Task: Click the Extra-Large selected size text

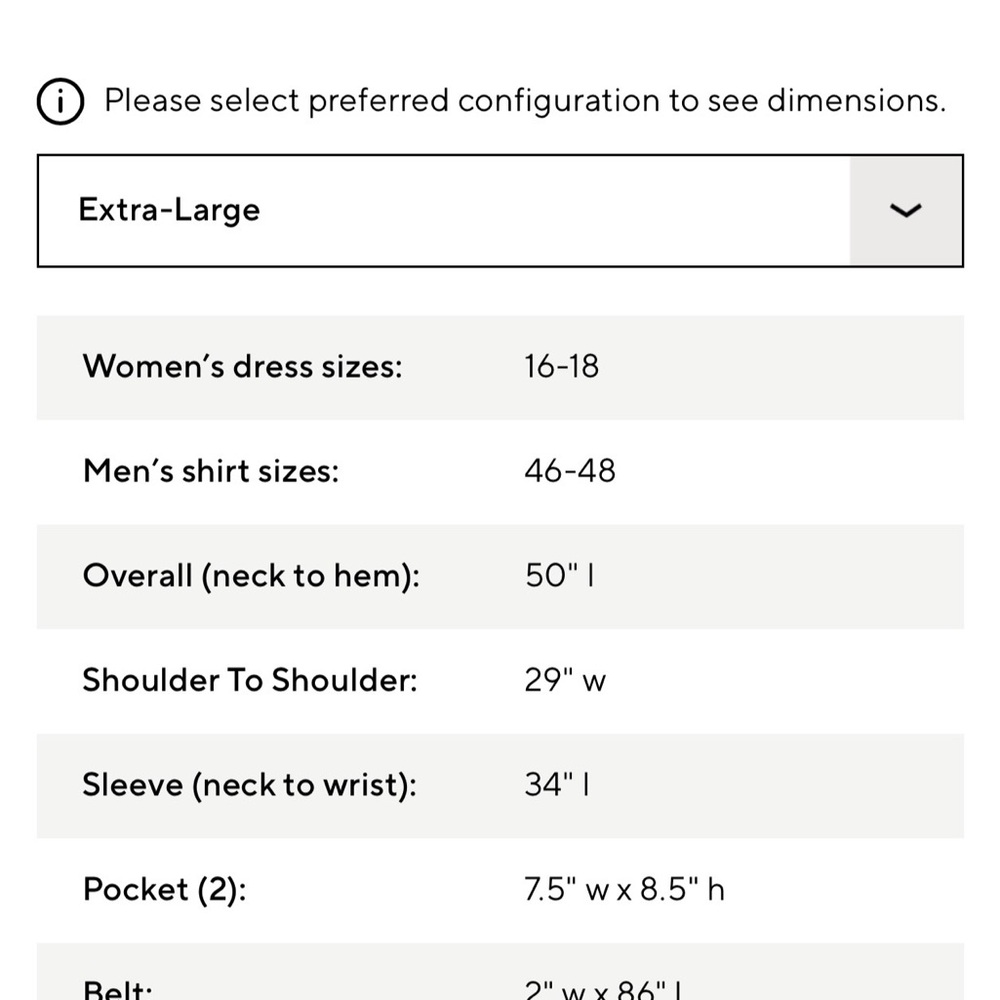Action: [x=169, y=210]
